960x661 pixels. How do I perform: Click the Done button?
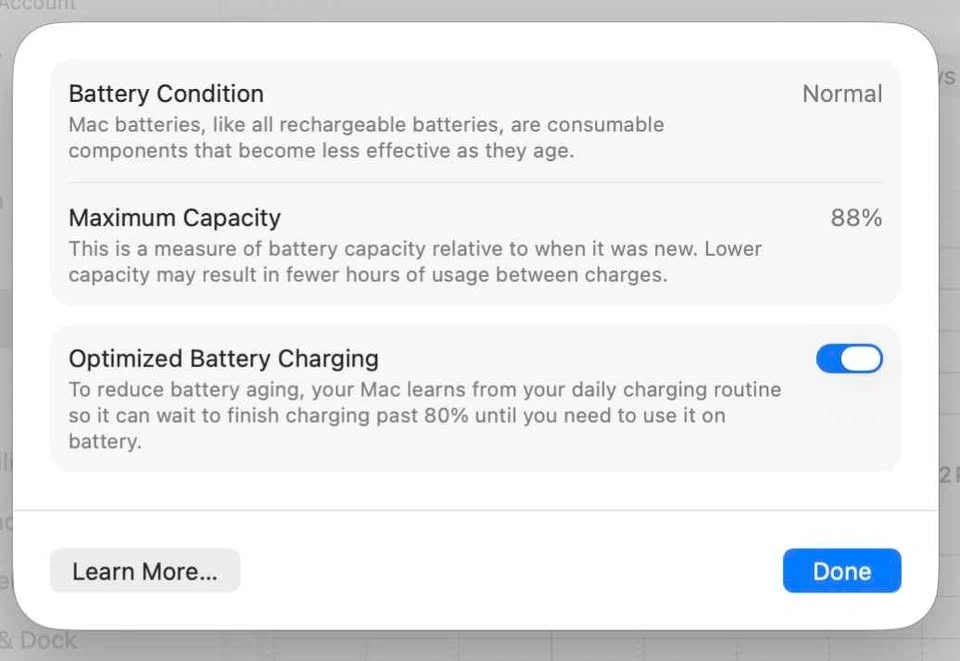coord(841,571)
